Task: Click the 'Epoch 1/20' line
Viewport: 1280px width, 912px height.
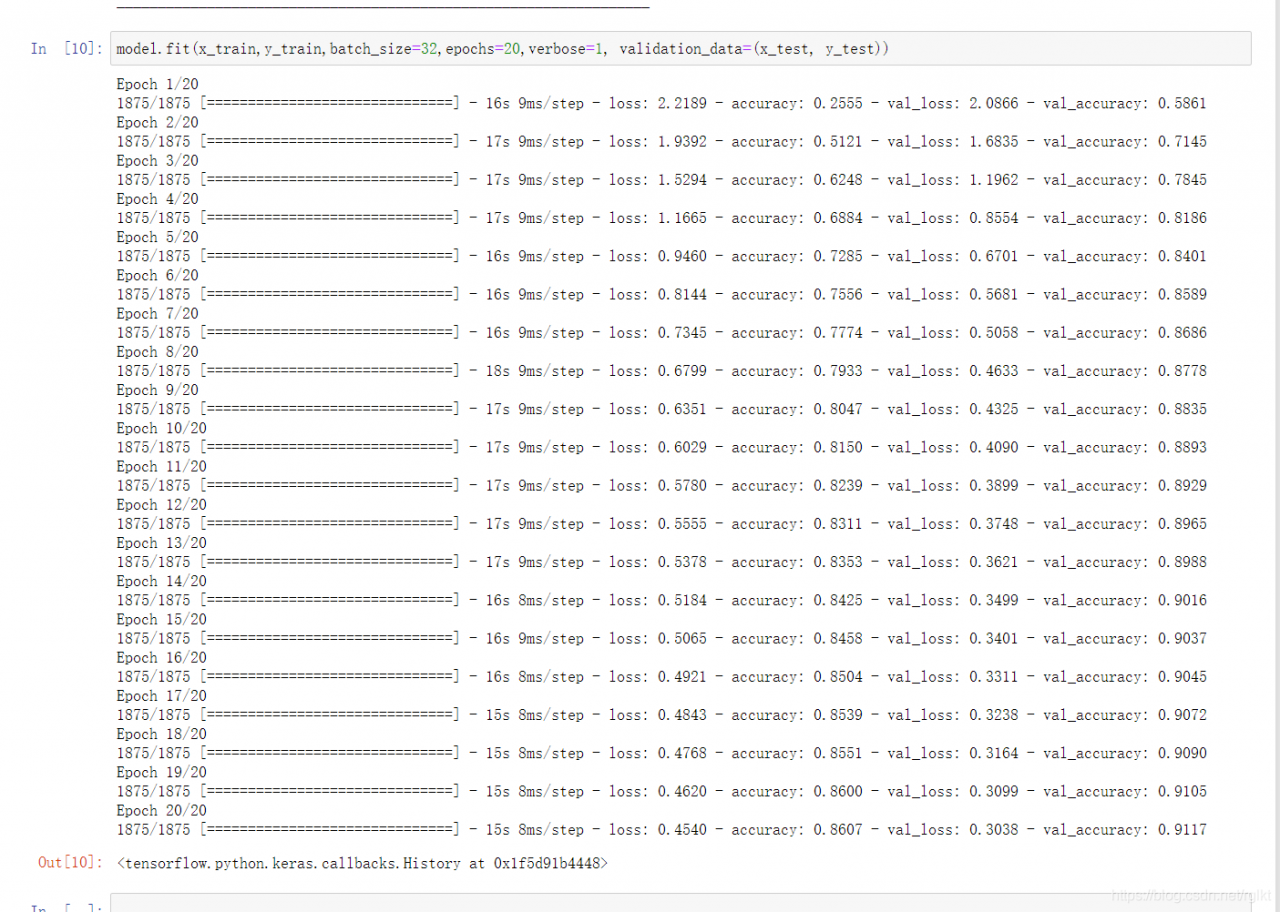Action: coord(157,84)
